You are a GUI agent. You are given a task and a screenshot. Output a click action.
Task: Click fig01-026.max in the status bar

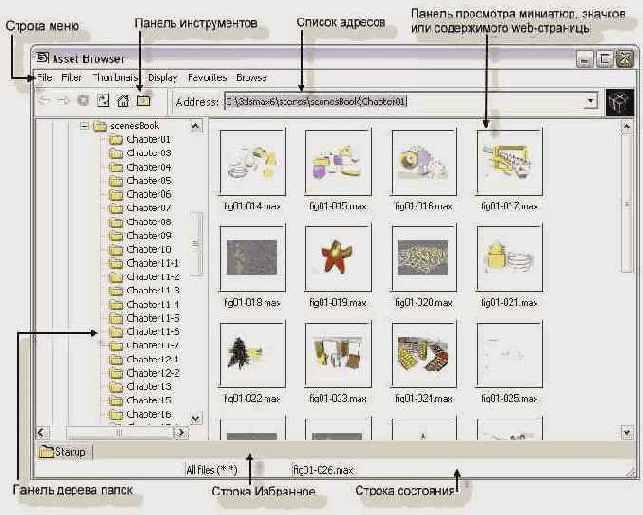point(322,470)
